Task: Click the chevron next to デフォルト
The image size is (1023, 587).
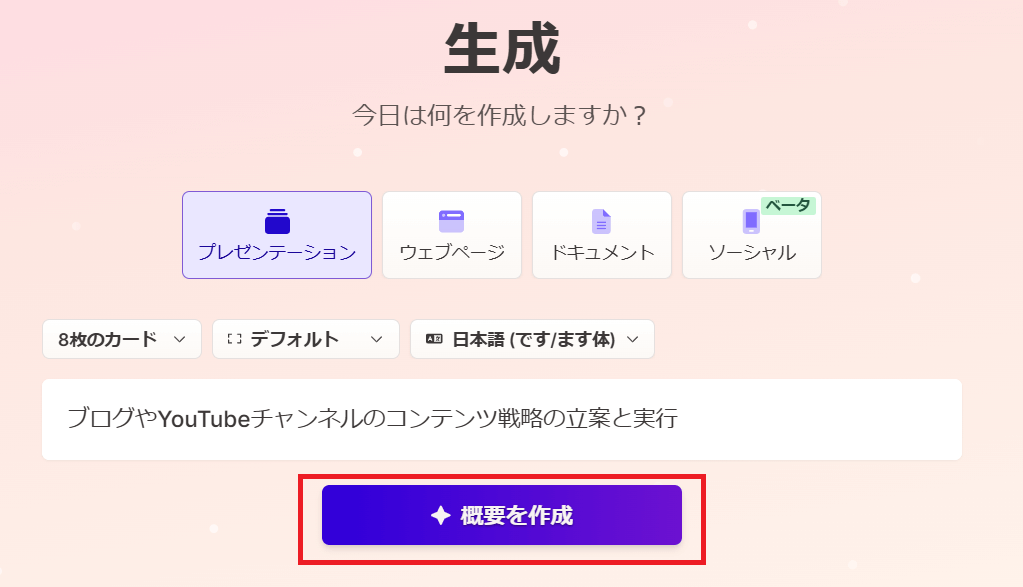Action: (x=376, y=339)
